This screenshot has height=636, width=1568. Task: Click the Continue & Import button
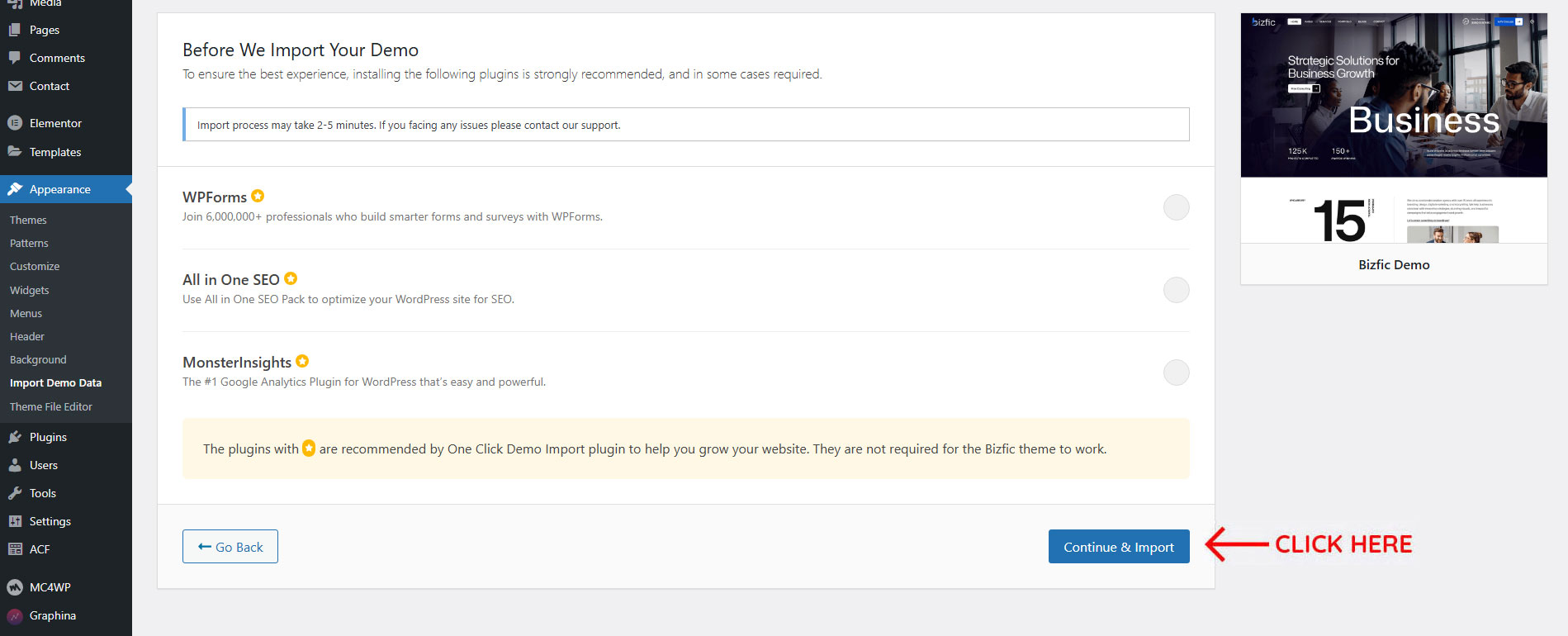(x=1118, y=547)
